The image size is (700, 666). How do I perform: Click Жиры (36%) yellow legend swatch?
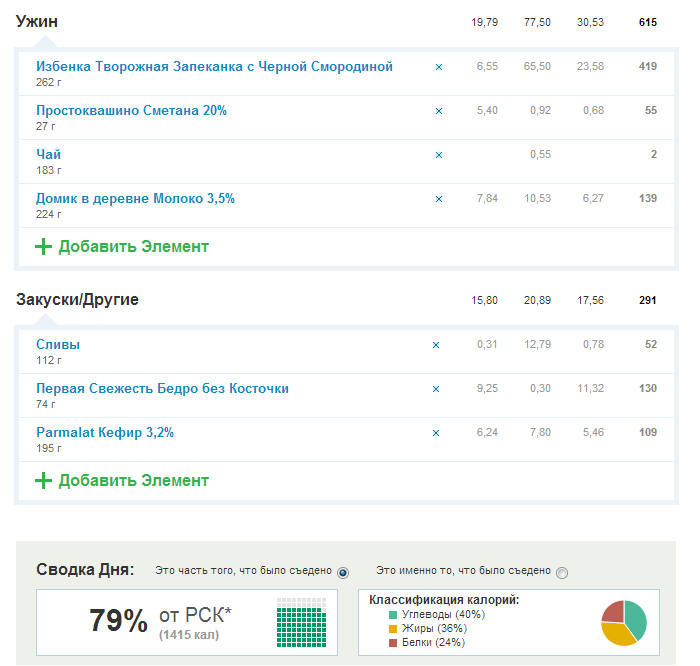pyautogui.click(x=393, y=629)
